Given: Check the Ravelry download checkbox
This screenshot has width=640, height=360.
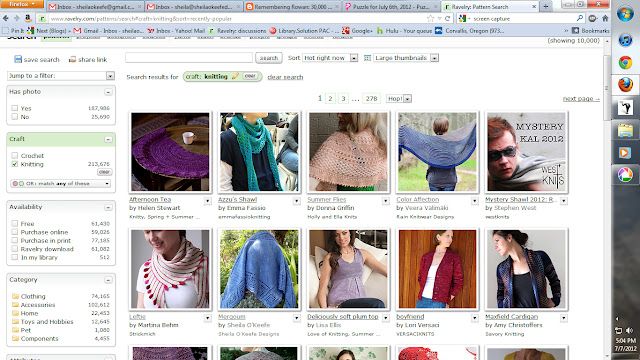Looking at the screenshot, I should pos(15,249).
